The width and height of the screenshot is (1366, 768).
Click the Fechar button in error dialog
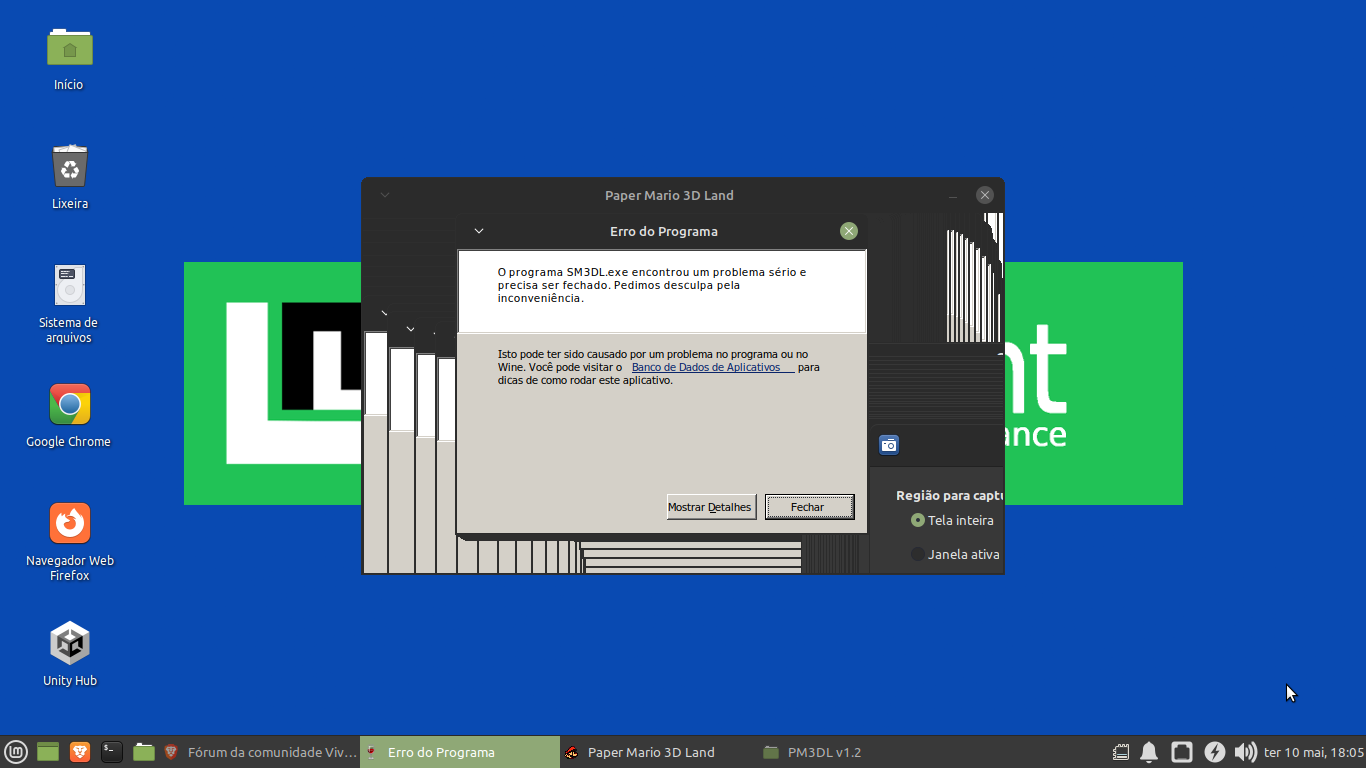[809, 507]
